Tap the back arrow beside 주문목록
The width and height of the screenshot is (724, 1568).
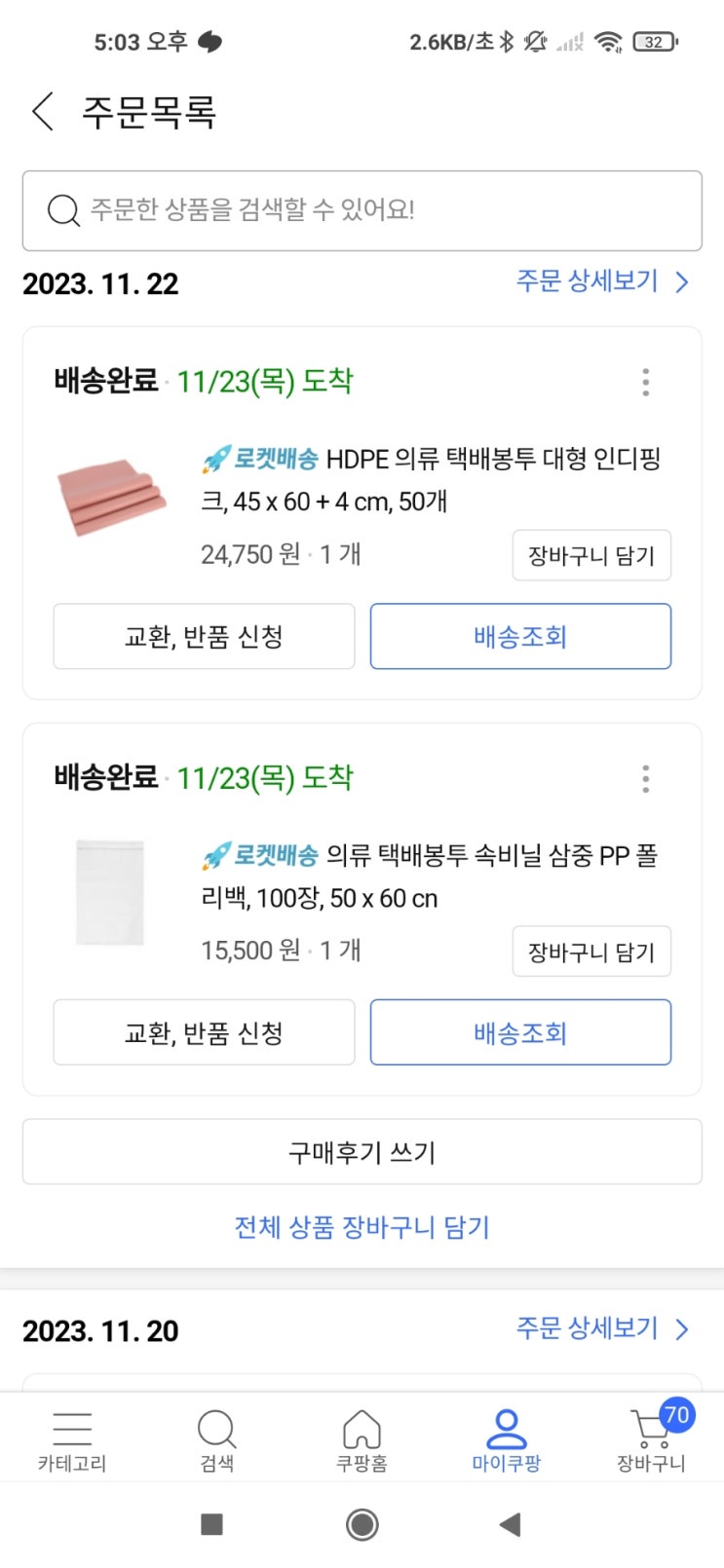point(42,112)
